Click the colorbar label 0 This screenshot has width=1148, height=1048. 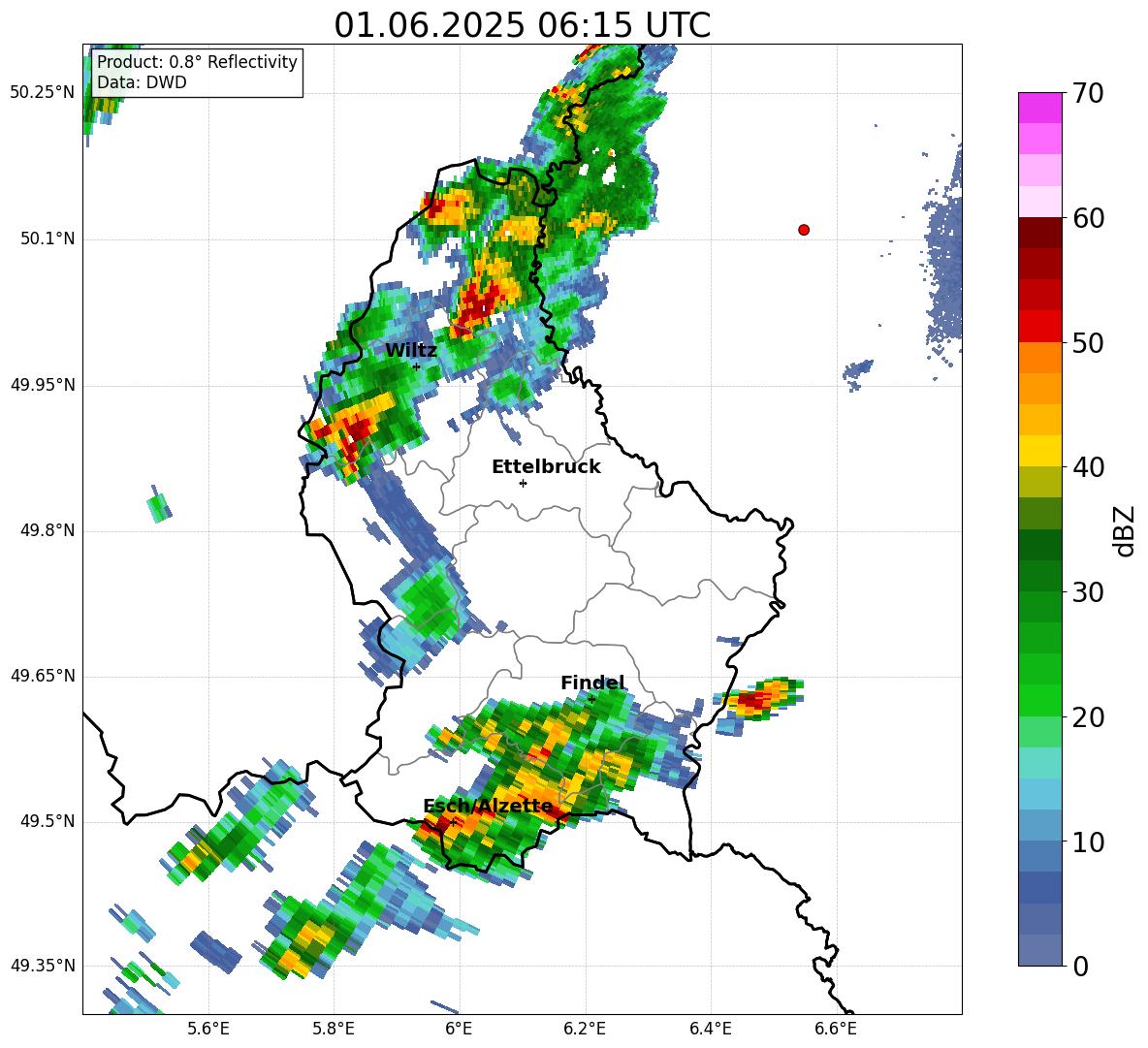click(1080, 966)
